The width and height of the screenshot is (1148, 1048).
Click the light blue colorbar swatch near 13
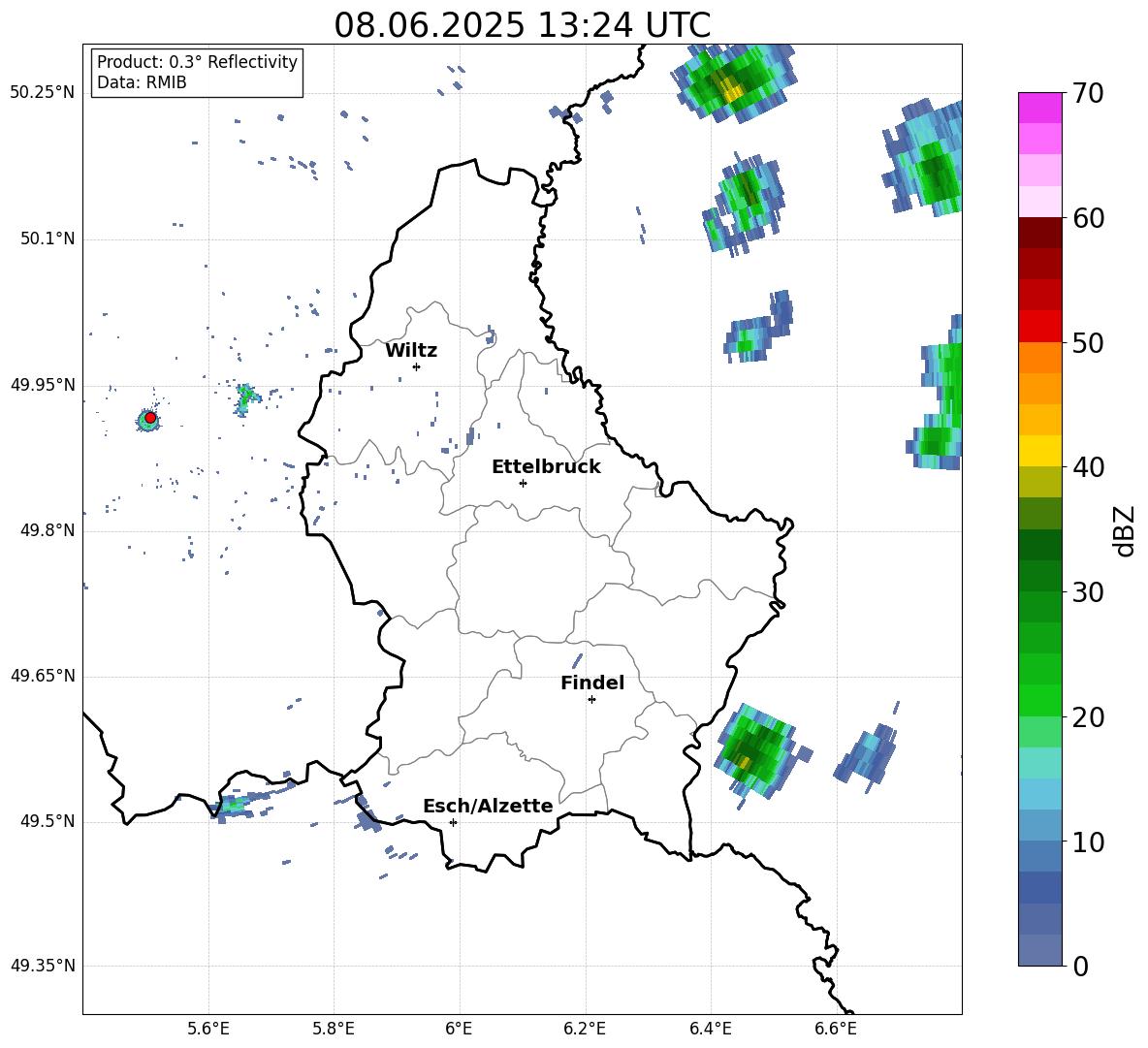pyautogui.click(x=1040, y=794)
